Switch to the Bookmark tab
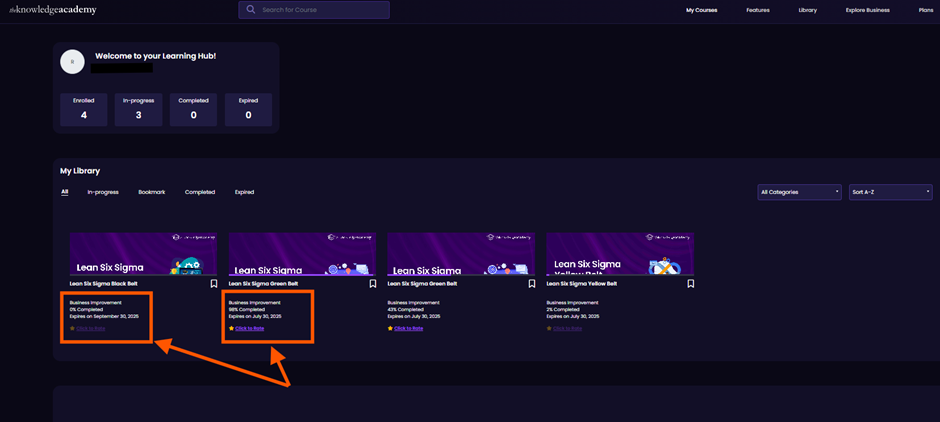940x422 pixels. point(152,192)
